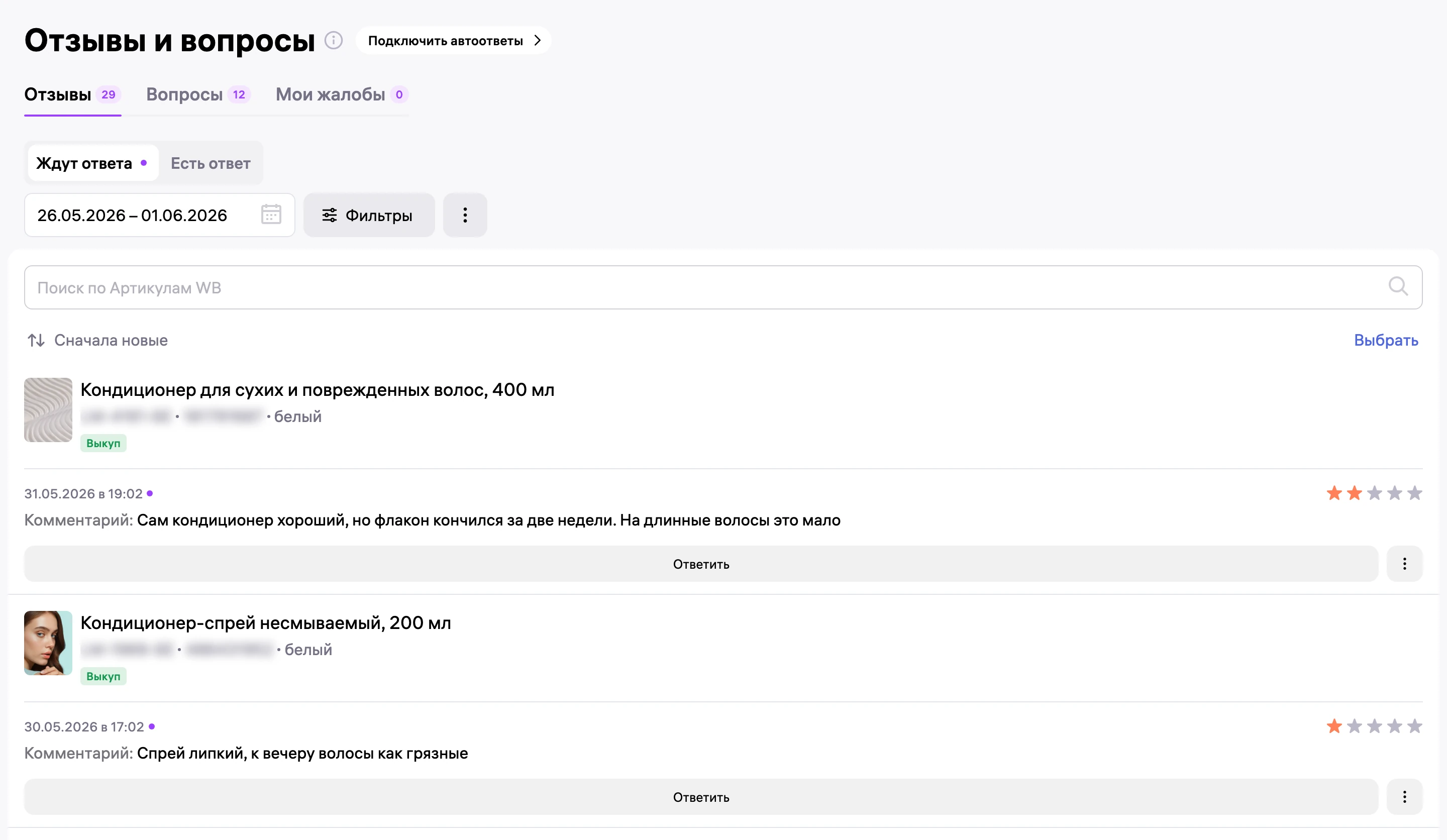Screen dimensions: 1447x840
Task: Select Есть ответ filter
Action: [211, 164]
